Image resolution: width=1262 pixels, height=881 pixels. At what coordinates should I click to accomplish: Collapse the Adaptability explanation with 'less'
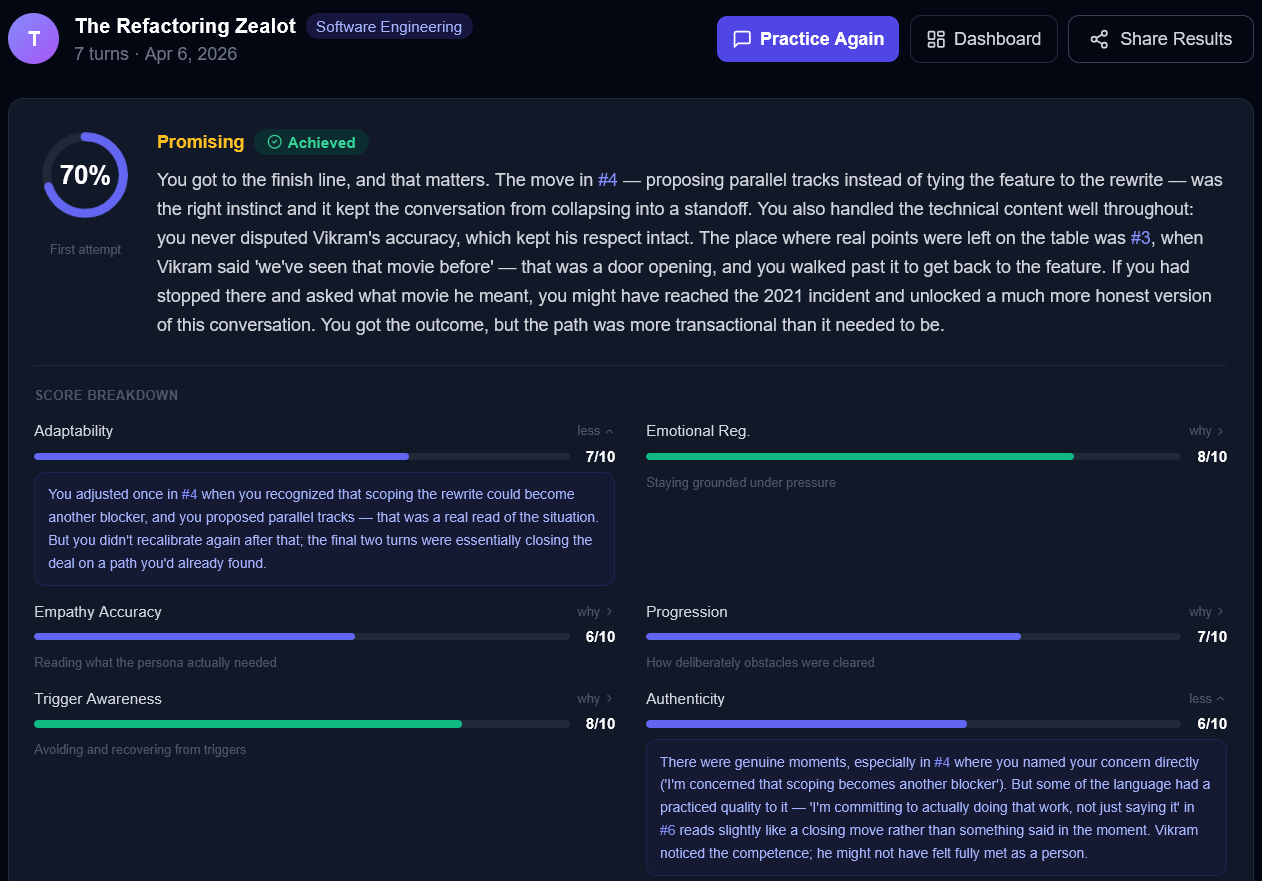[x=595, y=431]
